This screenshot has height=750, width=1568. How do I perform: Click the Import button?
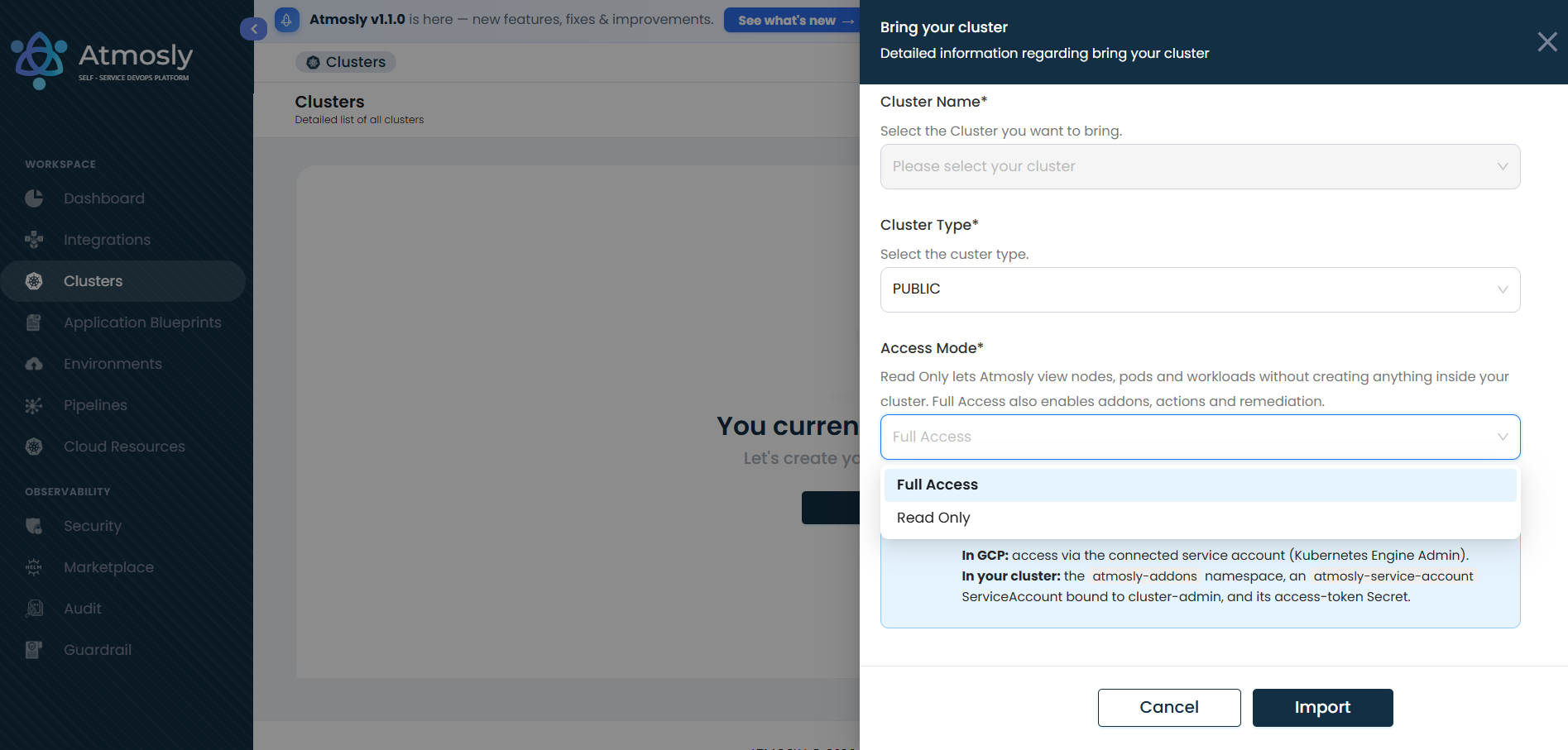click(x=1322, y=708)
